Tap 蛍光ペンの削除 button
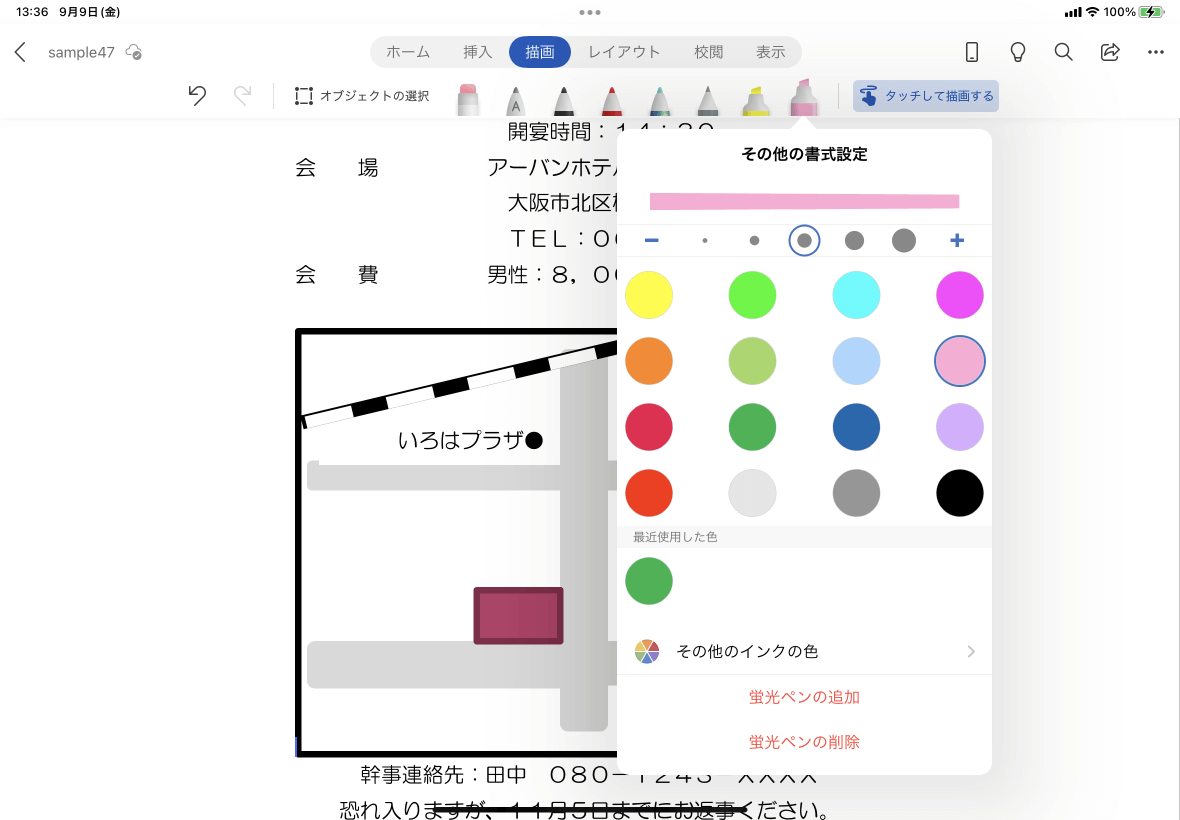1180x820 pixels. 804,743
